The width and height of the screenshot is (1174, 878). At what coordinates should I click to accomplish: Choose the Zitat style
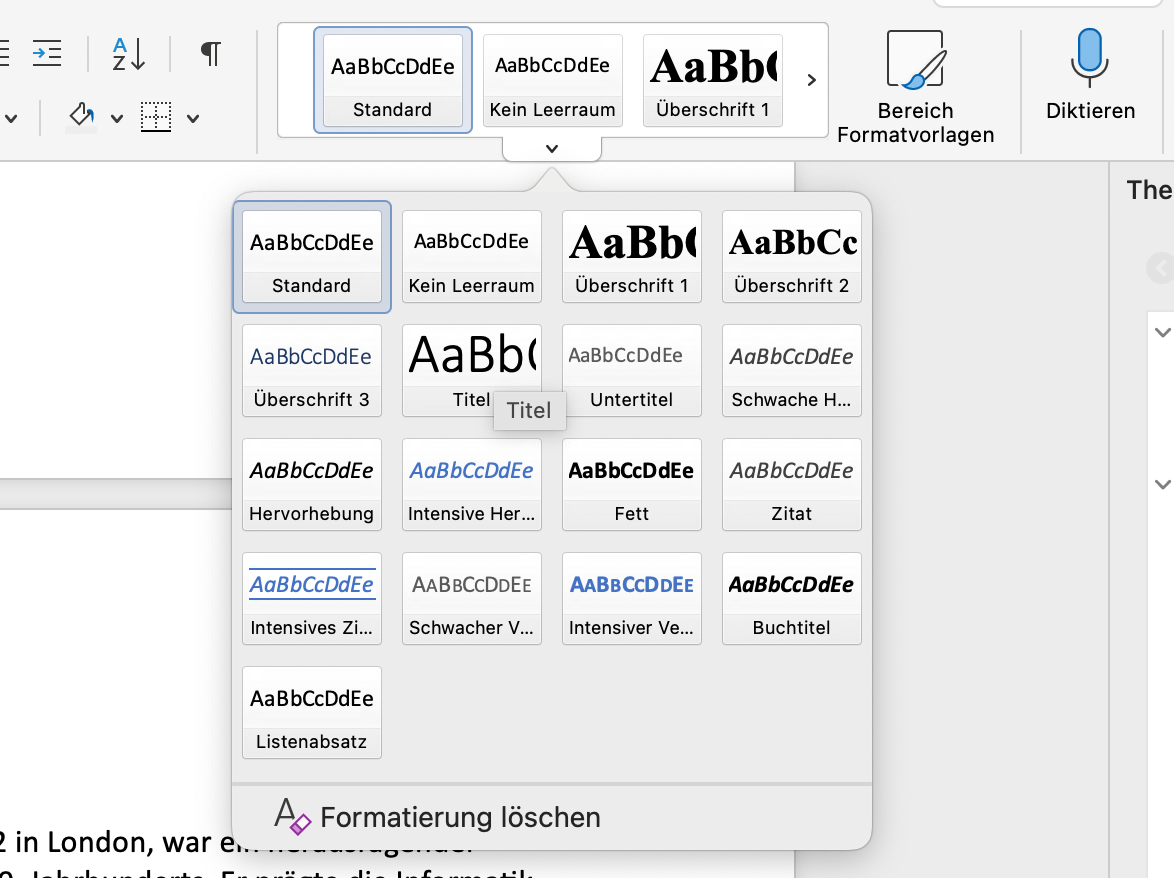791,483
